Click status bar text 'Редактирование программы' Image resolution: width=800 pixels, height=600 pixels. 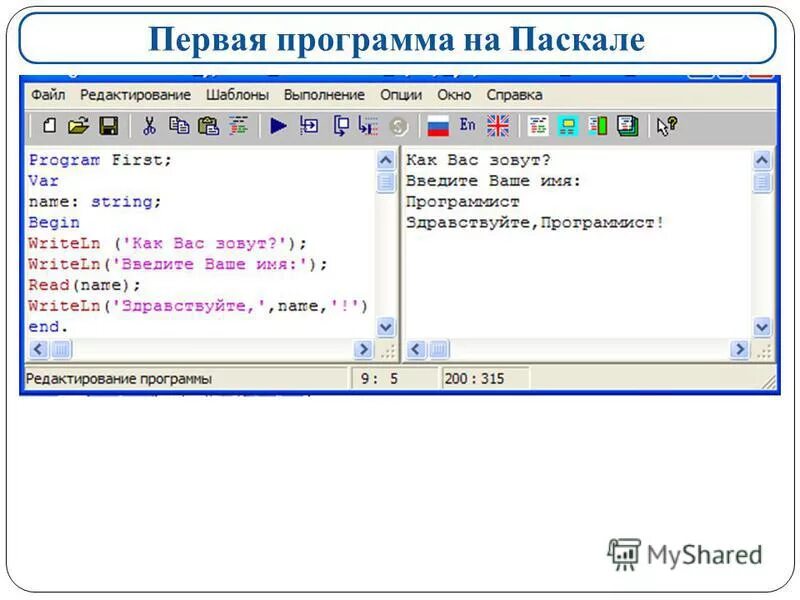coord(118,379)
